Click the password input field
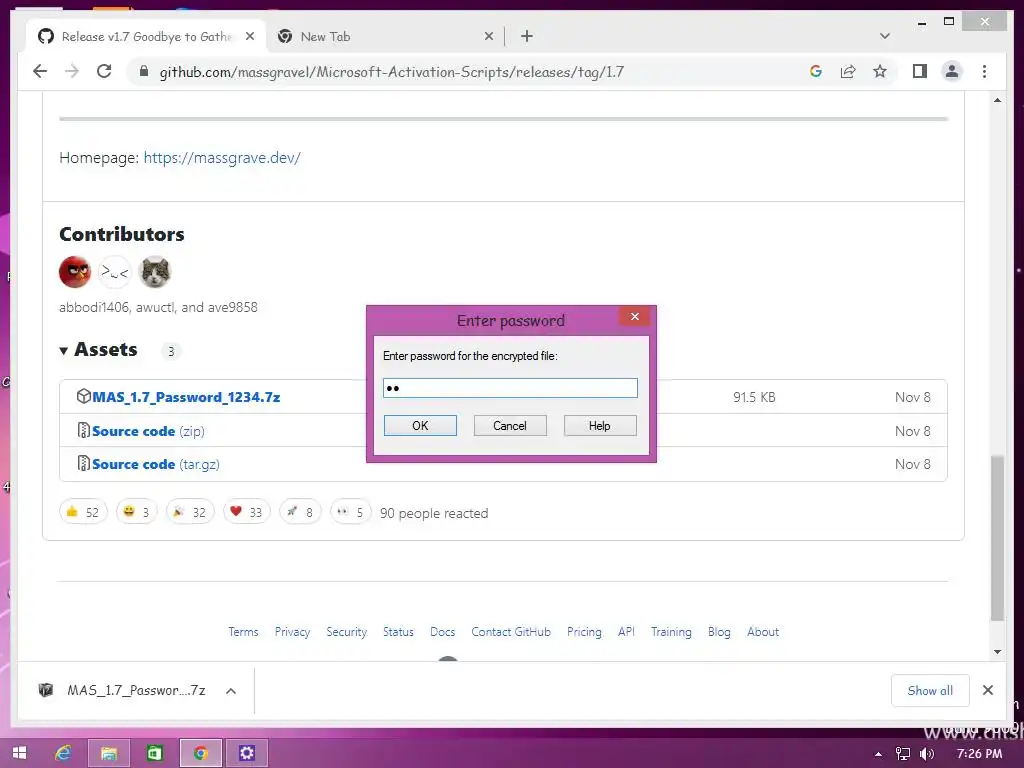This screenshot has height=768, width=1024. tap(510, 388)
